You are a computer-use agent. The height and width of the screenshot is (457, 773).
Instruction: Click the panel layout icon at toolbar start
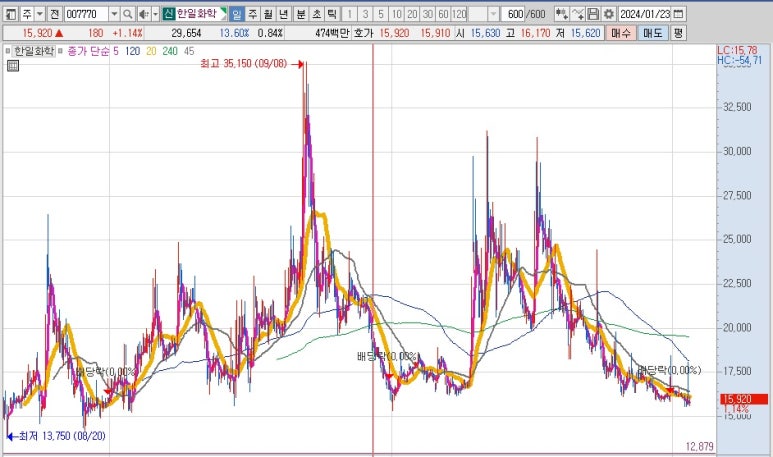(11, 14)
